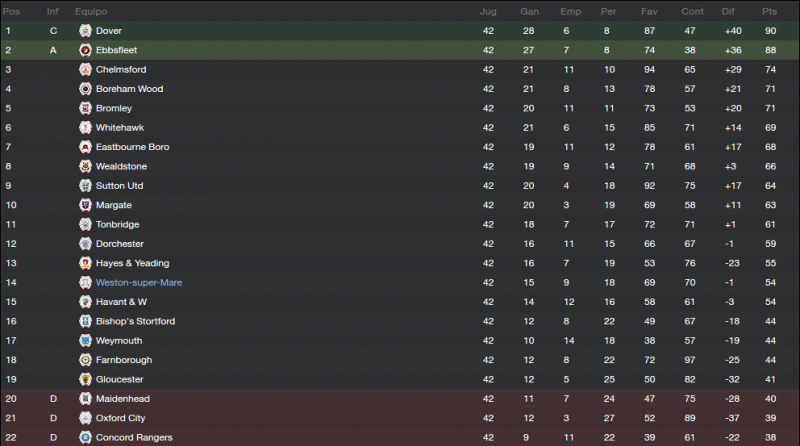Screen dimensions: 800x446
Task: Select the Eastbourne Boro team name
Action: pos(133,147)
